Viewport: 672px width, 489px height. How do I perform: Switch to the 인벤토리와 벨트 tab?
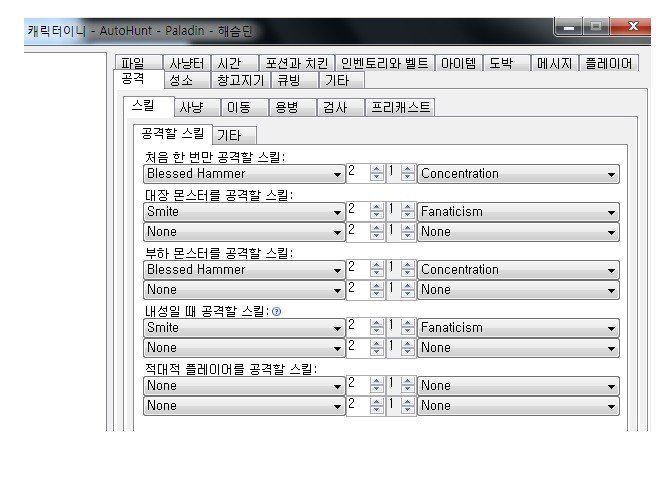pyautogui.click(x=384, y=63)
